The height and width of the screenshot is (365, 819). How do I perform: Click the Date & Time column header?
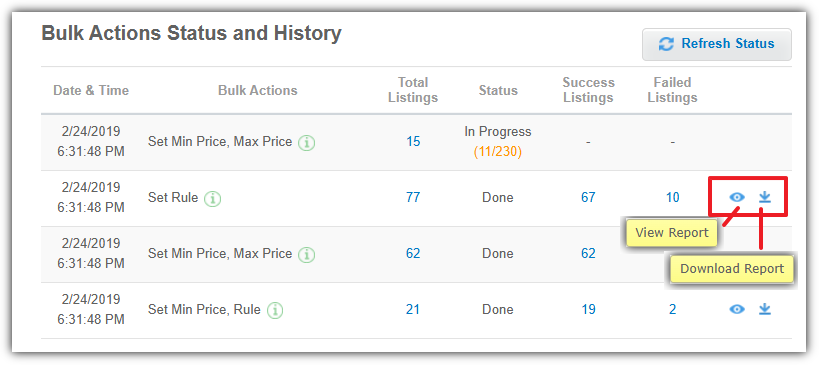(91, 90)
